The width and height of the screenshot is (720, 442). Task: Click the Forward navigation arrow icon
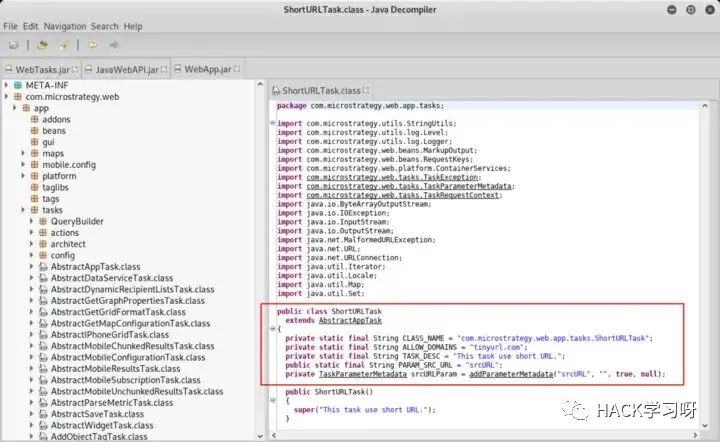click(x=113, y=45)
